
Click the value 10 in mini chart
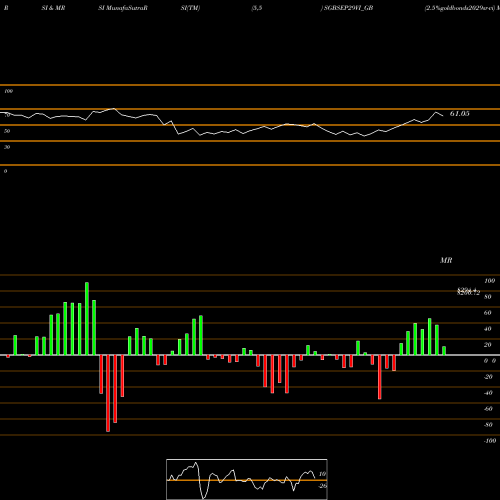tap(322, 474)
